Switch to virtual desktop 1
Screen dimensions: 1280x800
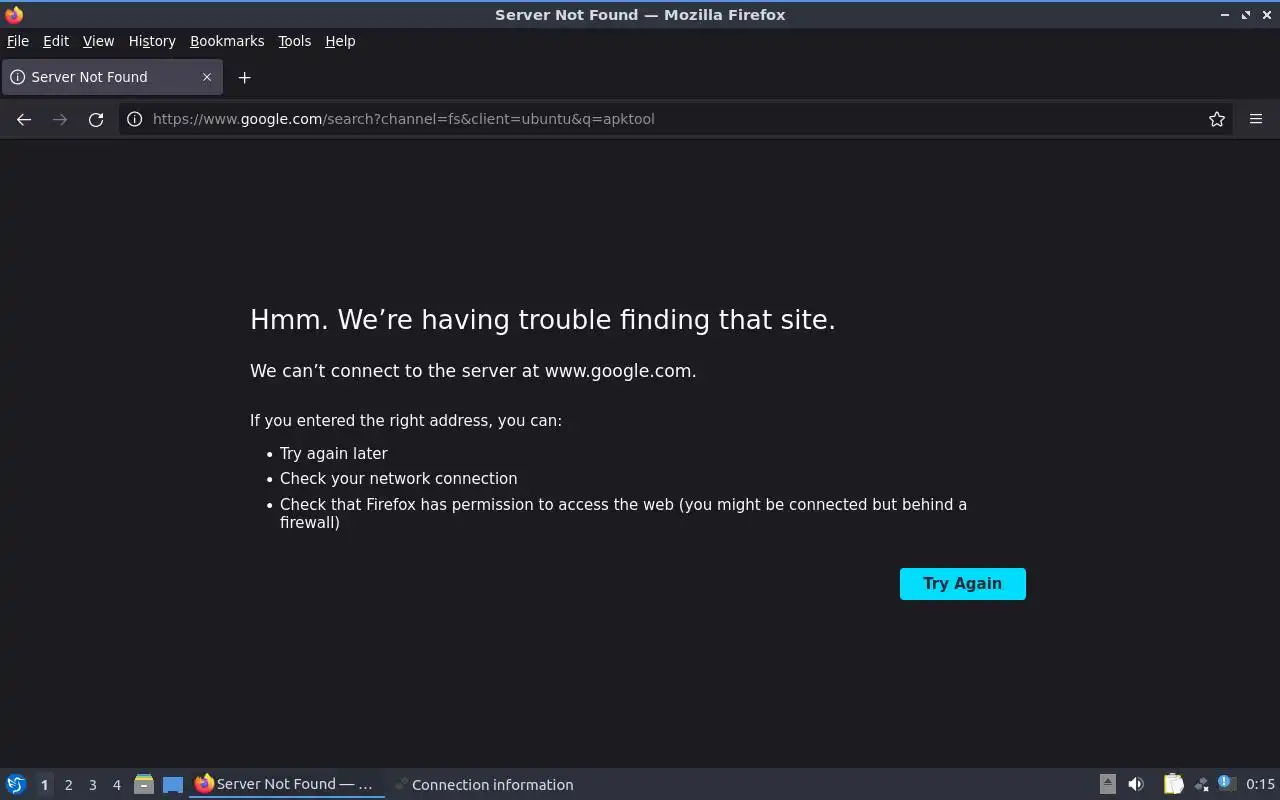pyautogui.click(x=44, y=785)
